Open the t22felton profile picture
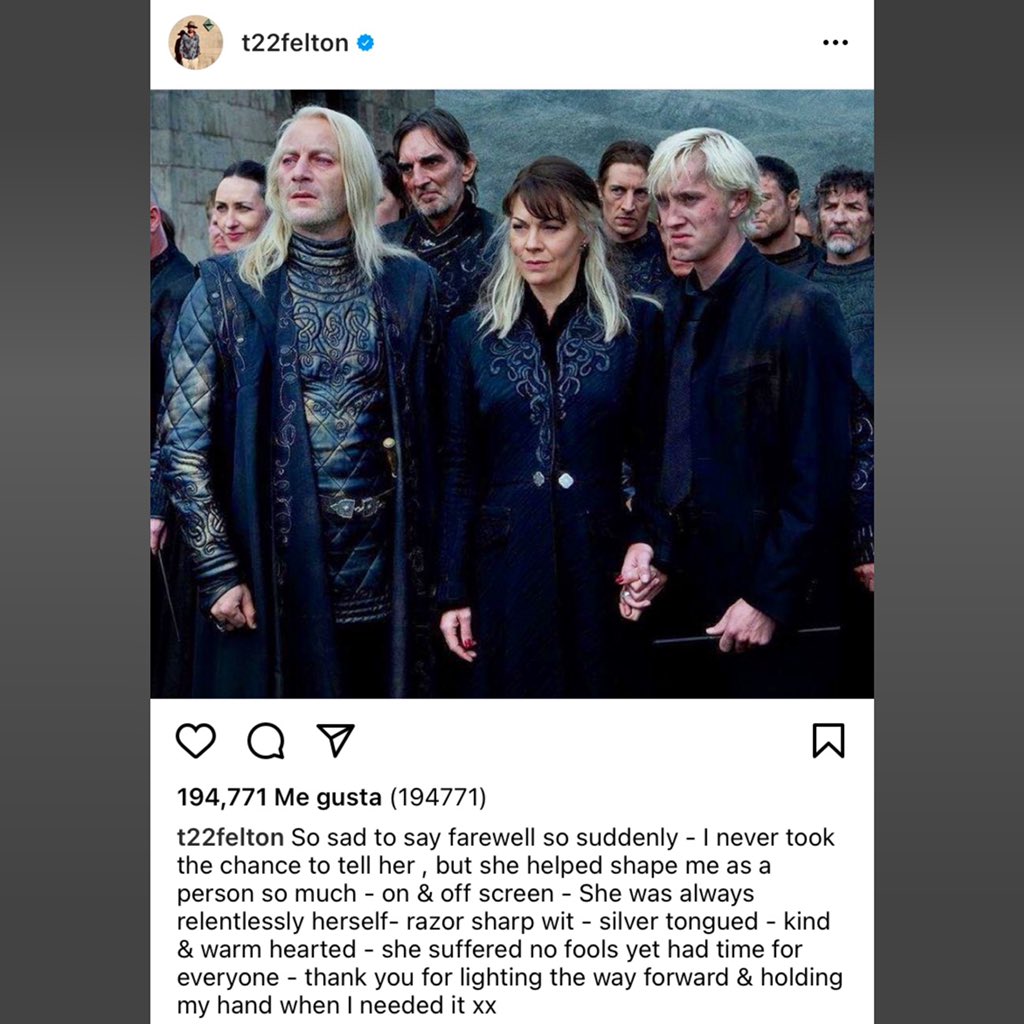Screen dimensions: 1024x1024 coord(196,42)
